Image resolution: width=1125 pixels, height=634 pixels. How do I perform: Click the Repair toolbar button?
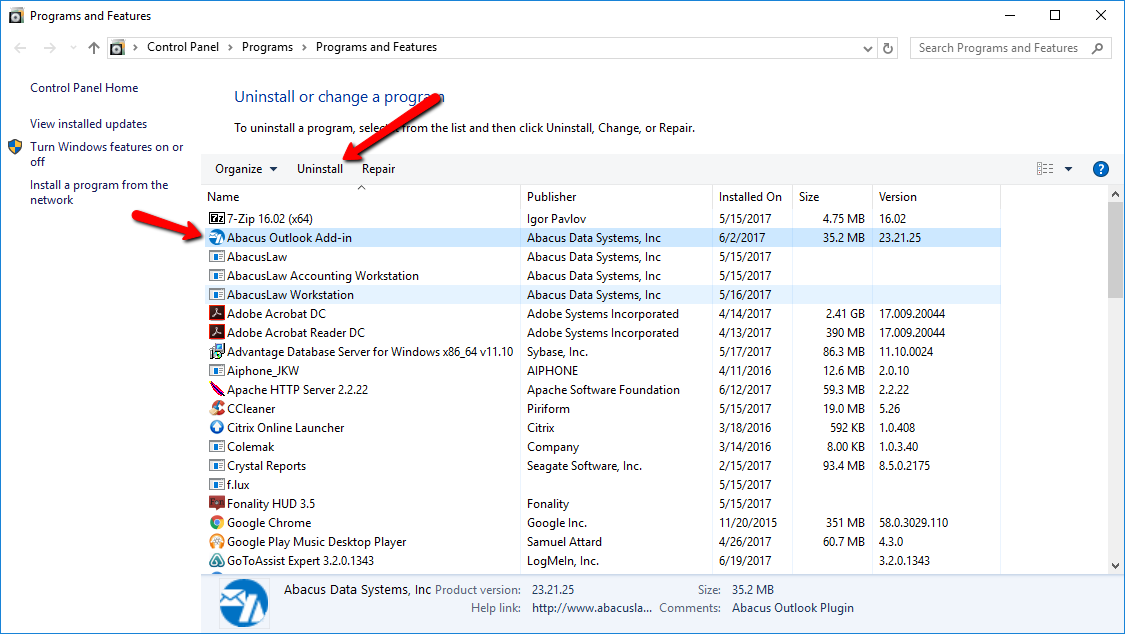379,169
